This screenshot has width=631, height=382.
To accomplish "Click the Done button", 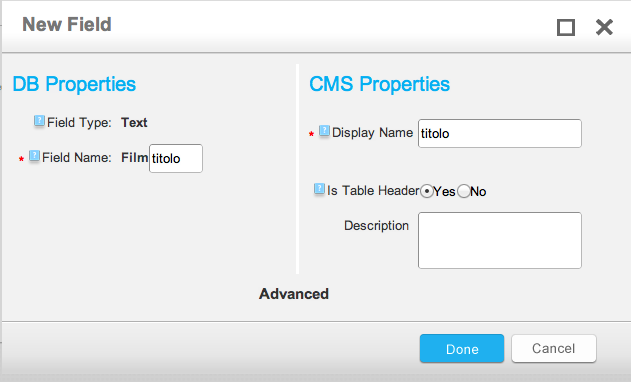I will (462, 349).
